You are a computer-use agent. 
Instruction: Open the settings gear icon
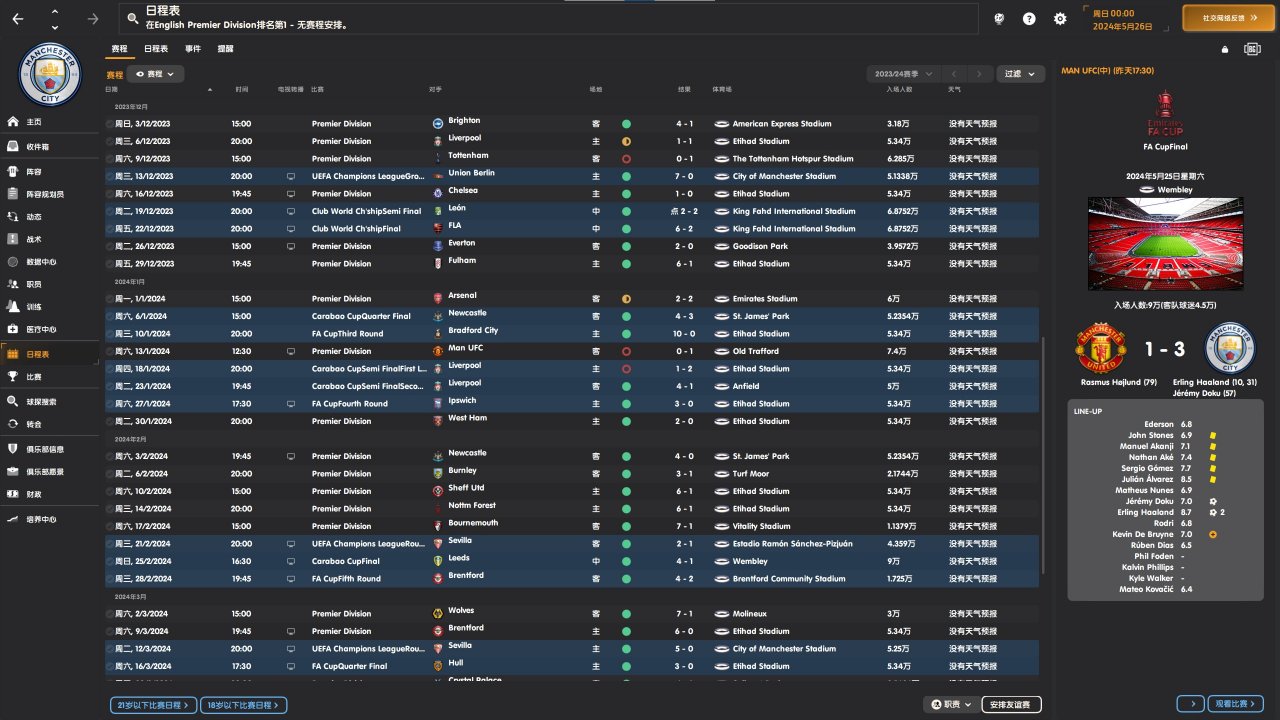1060,19
